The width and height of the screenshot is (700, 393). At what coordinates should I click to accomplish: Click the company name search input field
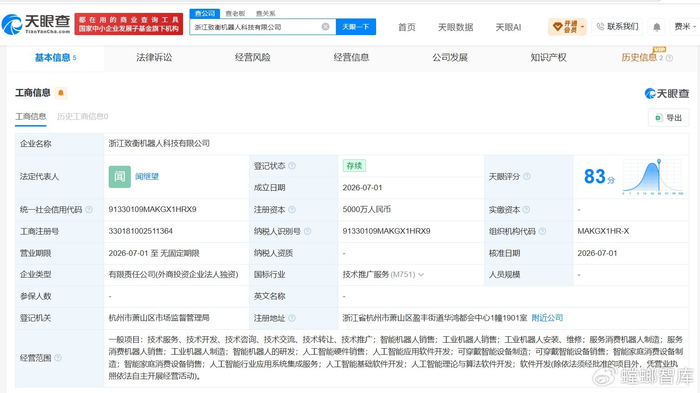[257, 27]
